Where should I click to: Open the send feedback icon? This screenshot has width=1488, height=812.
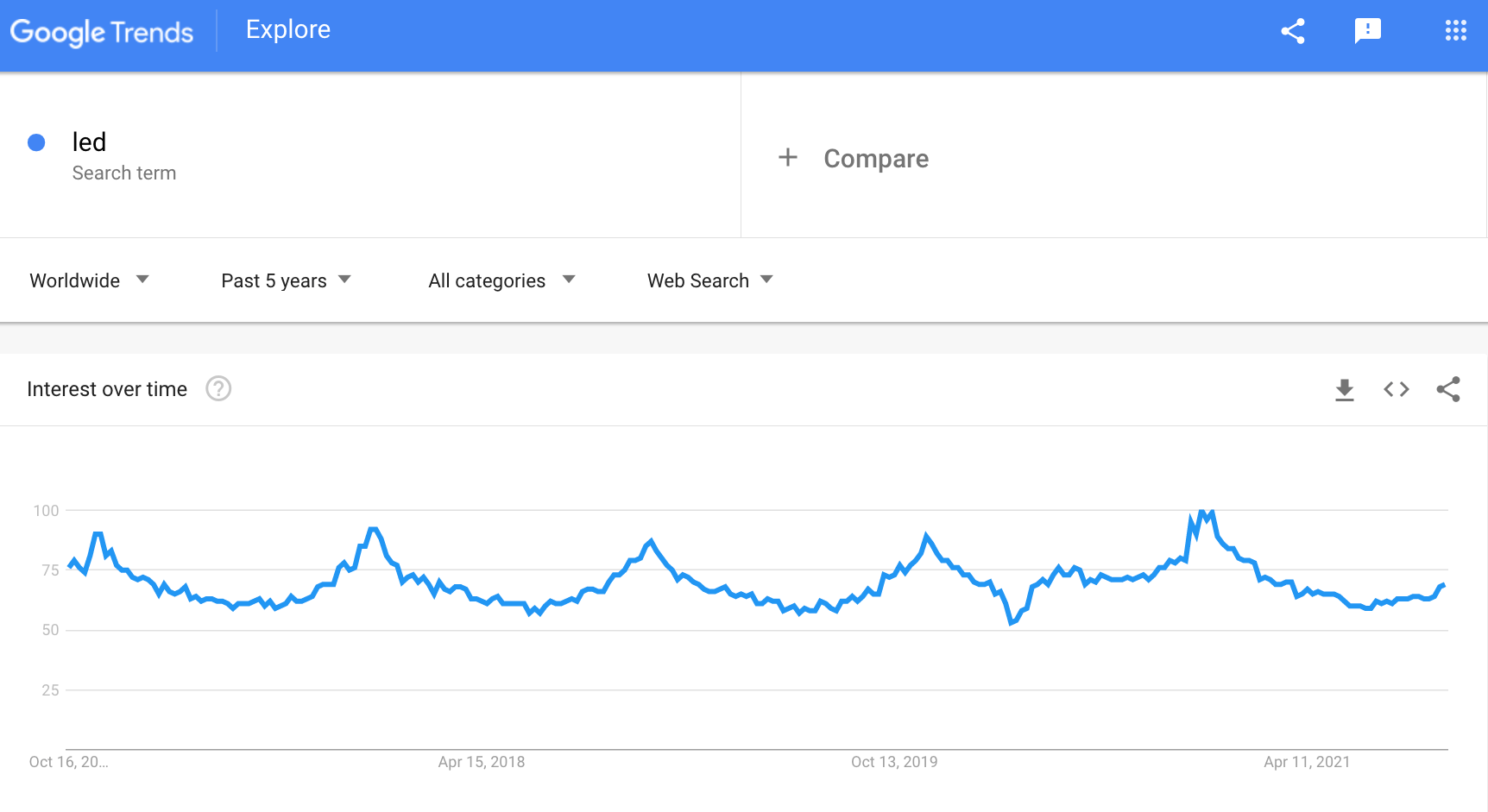[1368, 31]
